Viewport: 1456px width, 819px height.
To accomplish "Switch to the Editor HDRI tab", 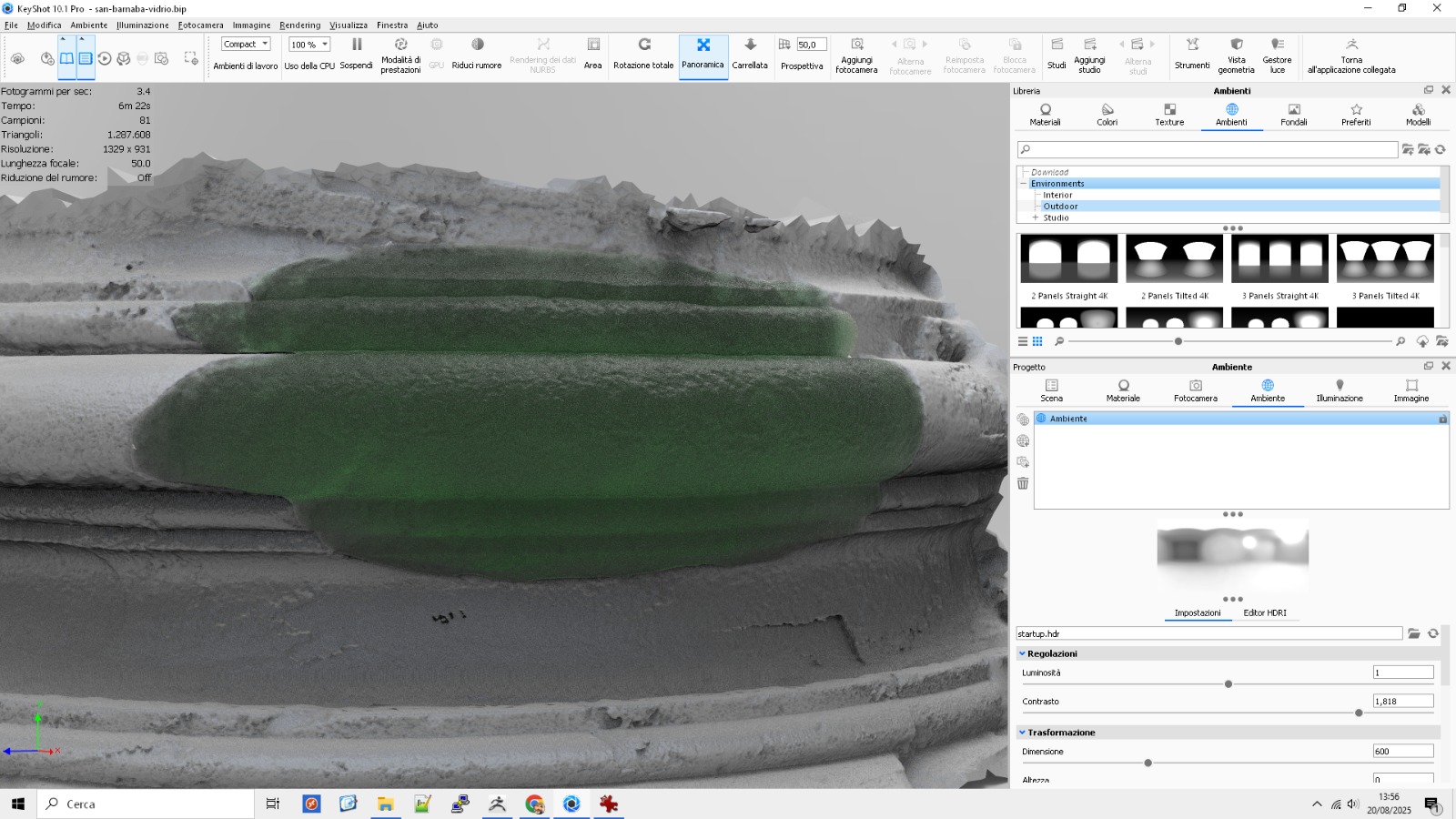I will pos(1264,613).
